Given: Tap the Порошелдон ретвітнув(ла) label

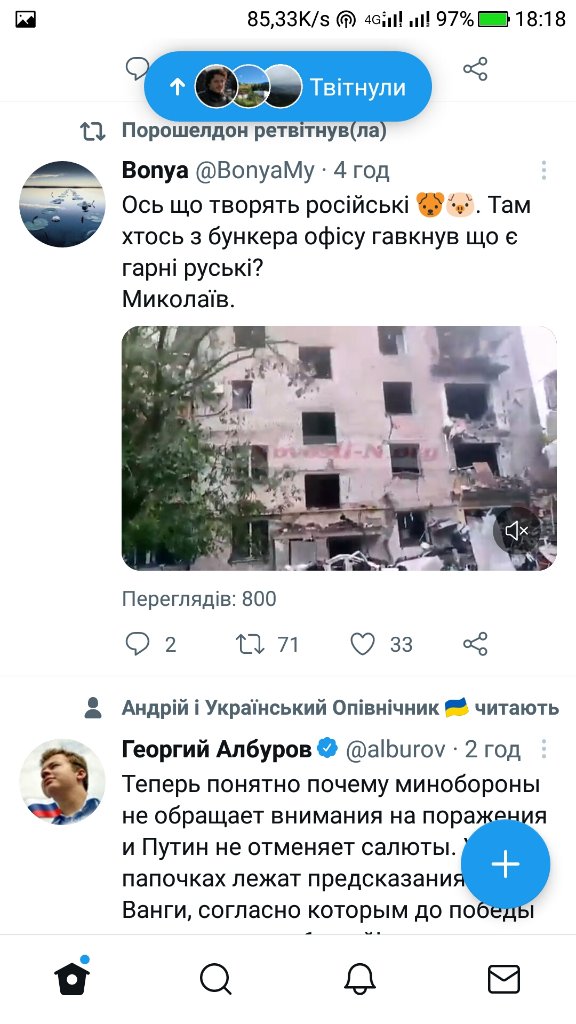Looking at the screenshot, I should 254,131.
